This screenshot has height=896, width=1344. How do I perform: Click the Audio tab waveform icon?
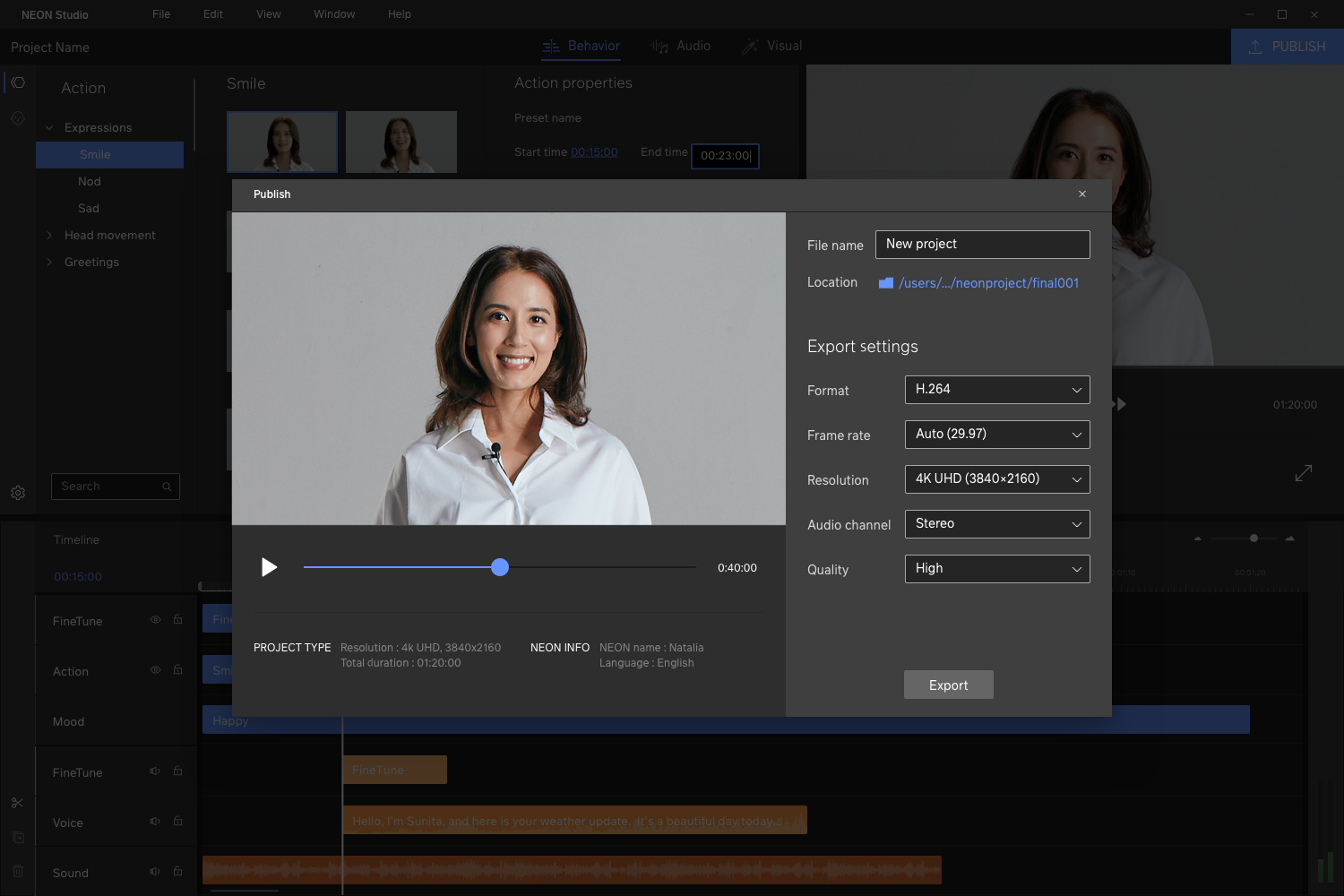[x=659, y=46]
